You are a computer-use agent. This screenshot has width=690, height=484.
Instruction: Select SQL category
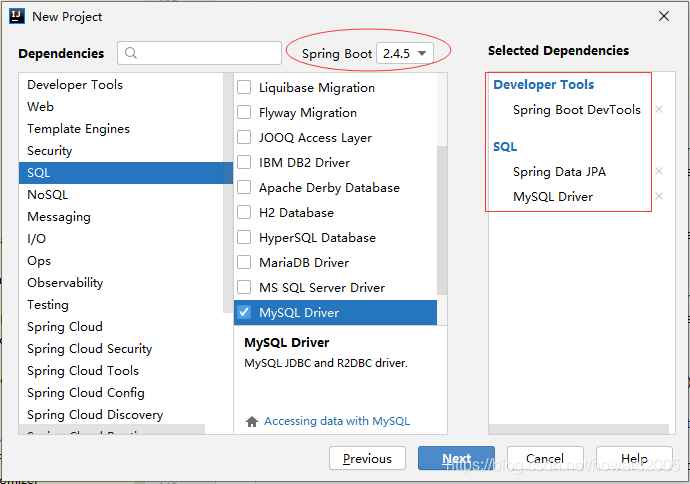click(126, 172)
